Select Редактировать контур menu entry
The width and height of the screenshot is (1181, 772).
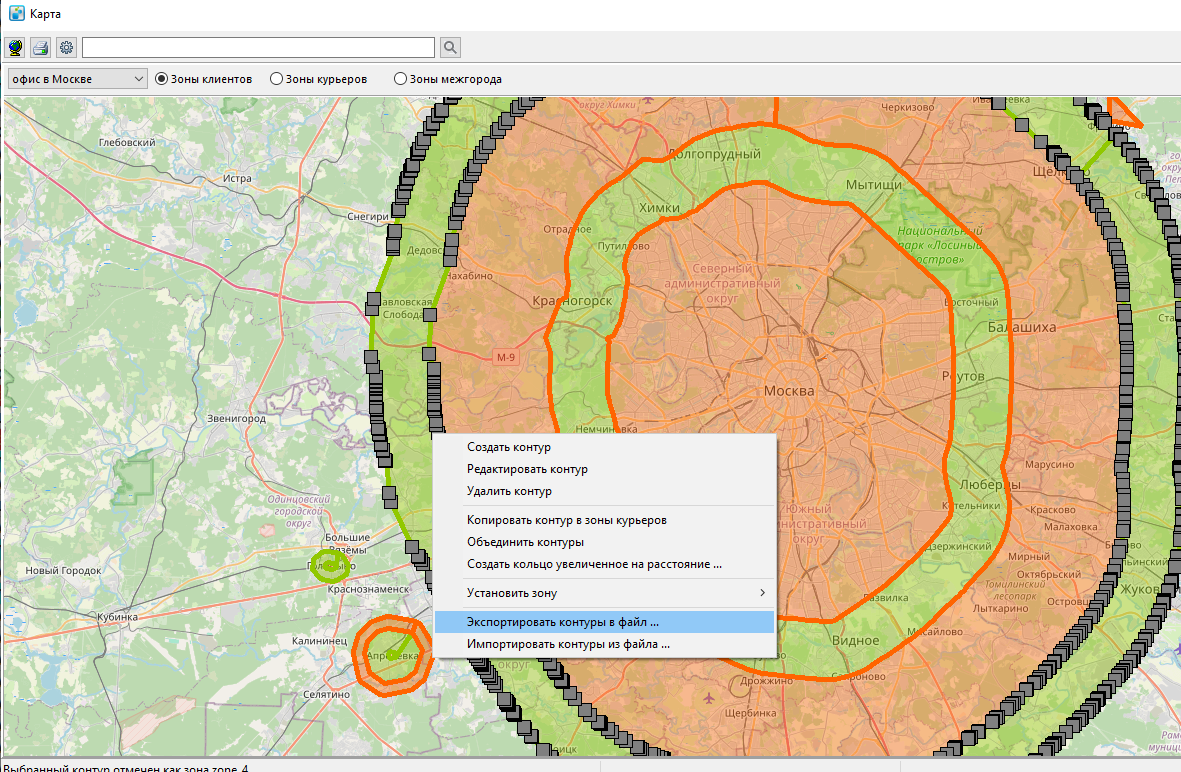point(527,469)
